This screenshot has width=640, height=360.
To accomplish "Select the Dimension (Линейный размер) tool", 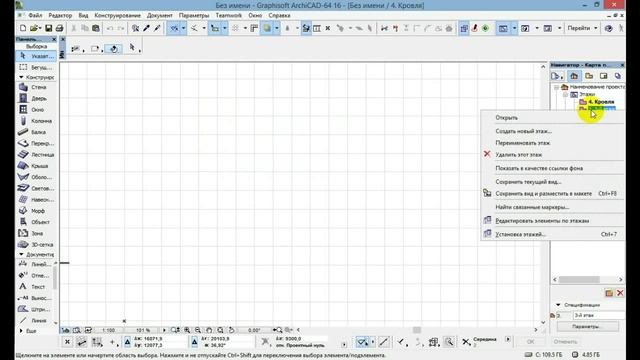I will (x=35, y=264).
